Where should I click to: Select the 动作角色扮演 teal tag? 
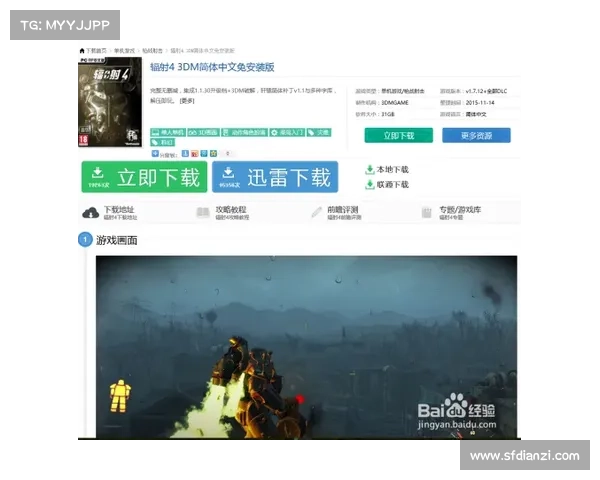[245, 132]
